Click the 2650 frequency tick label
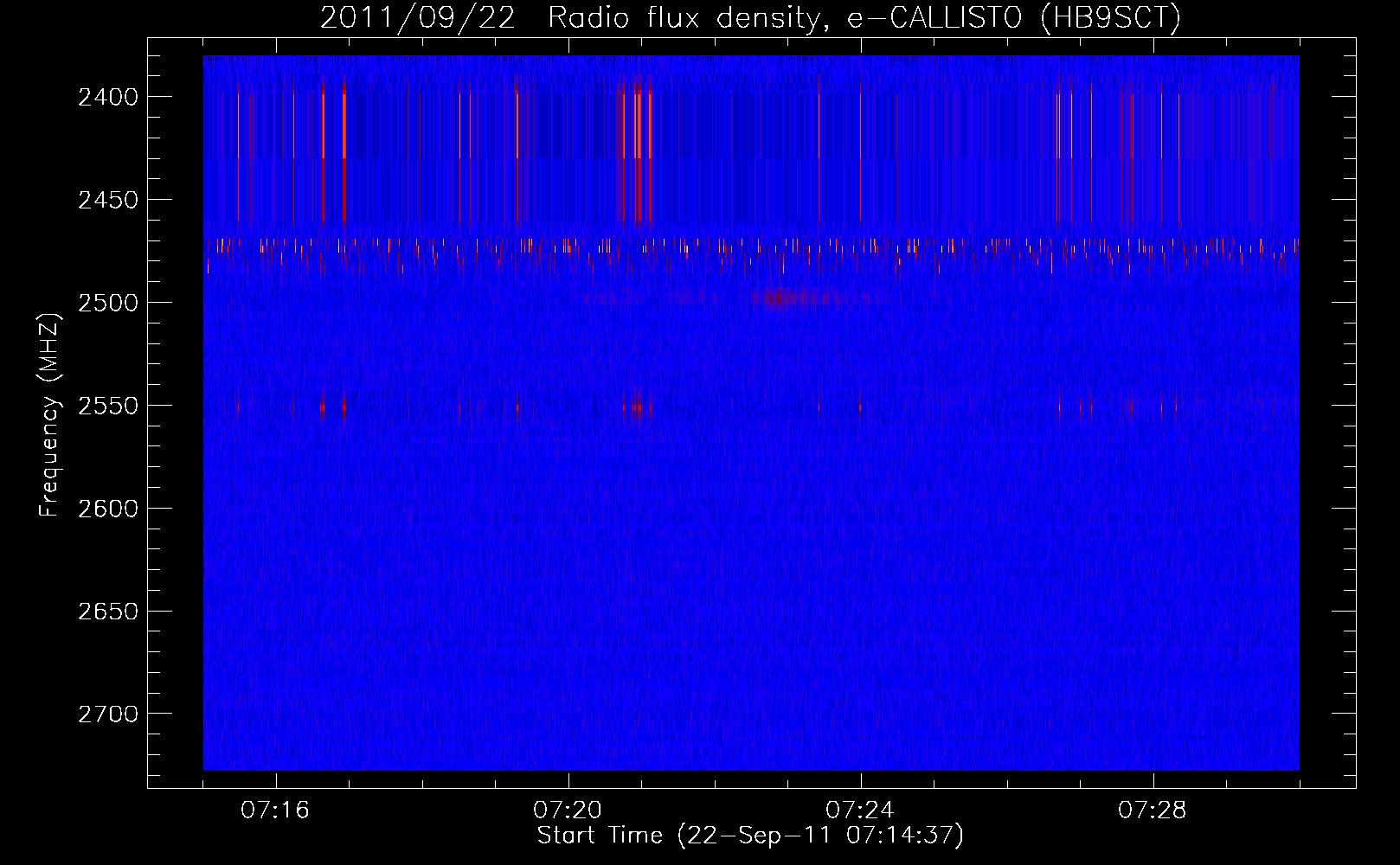Image resolution: width=1400 pixels, height=865 pixels. coord(108,612)
